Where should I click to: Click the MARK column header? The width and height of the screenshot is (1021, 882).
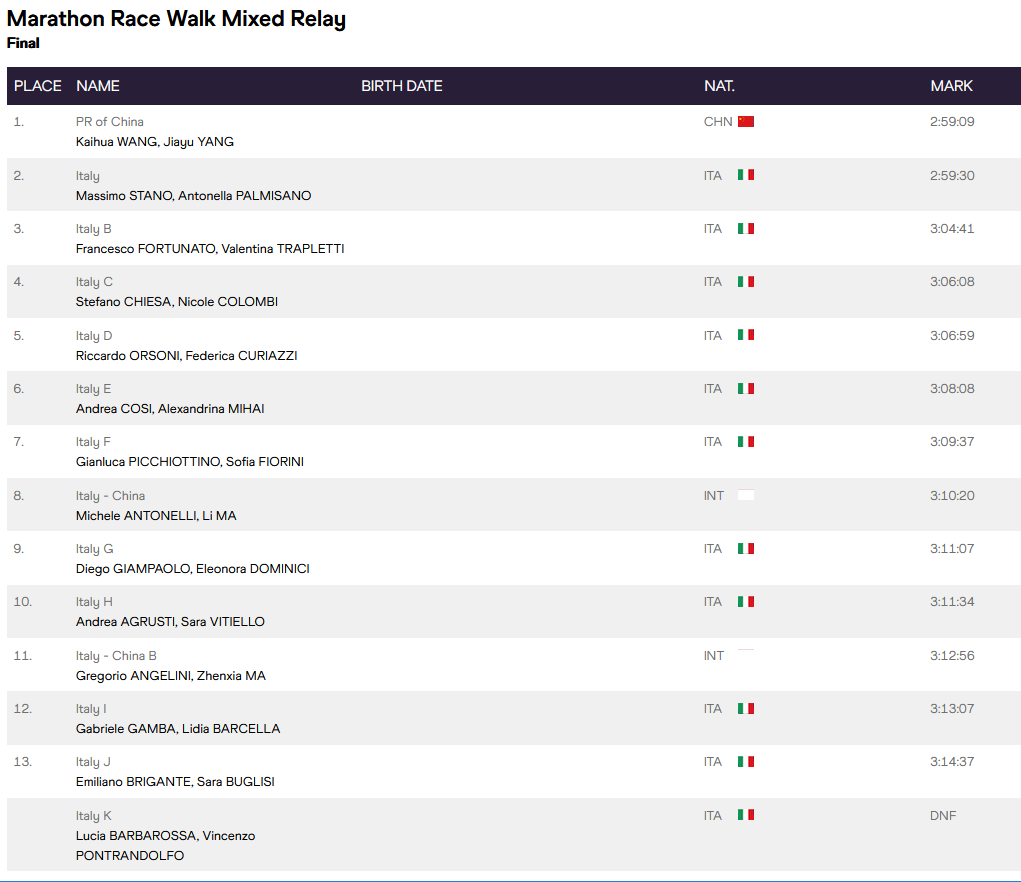tap(951, 86)
